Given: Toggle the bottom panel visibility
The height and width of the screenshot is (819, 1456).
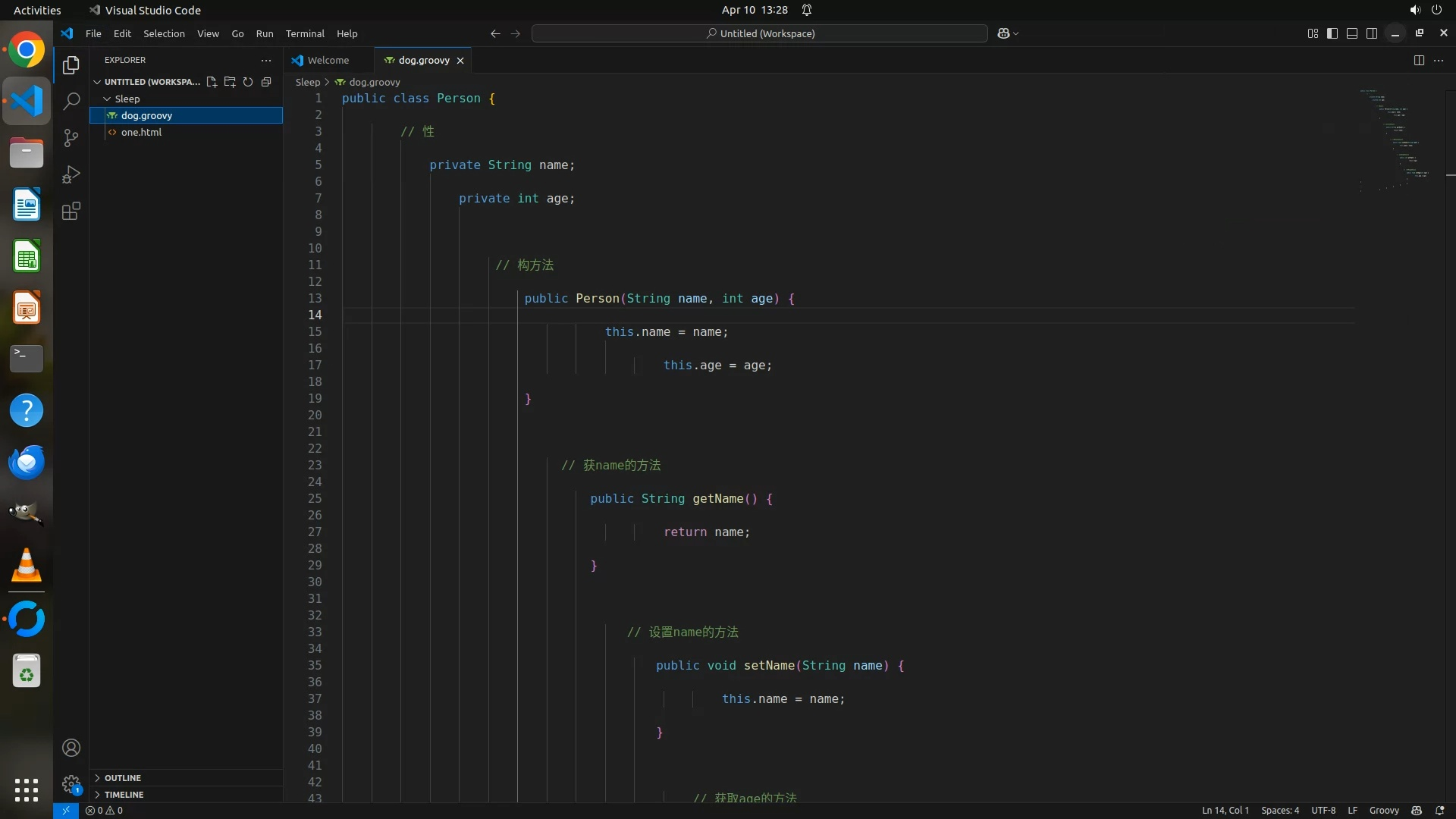Looking at the screenshot, I should tap(1352, 33).
